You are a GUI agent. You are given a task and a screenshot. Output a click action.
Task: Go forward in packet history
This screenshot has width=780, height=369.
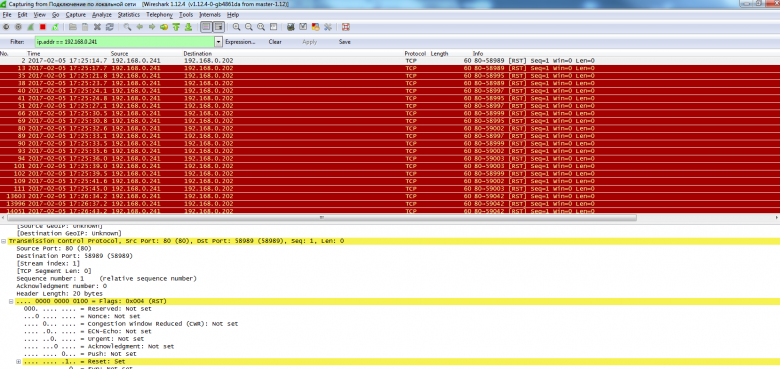click(152, 27)
